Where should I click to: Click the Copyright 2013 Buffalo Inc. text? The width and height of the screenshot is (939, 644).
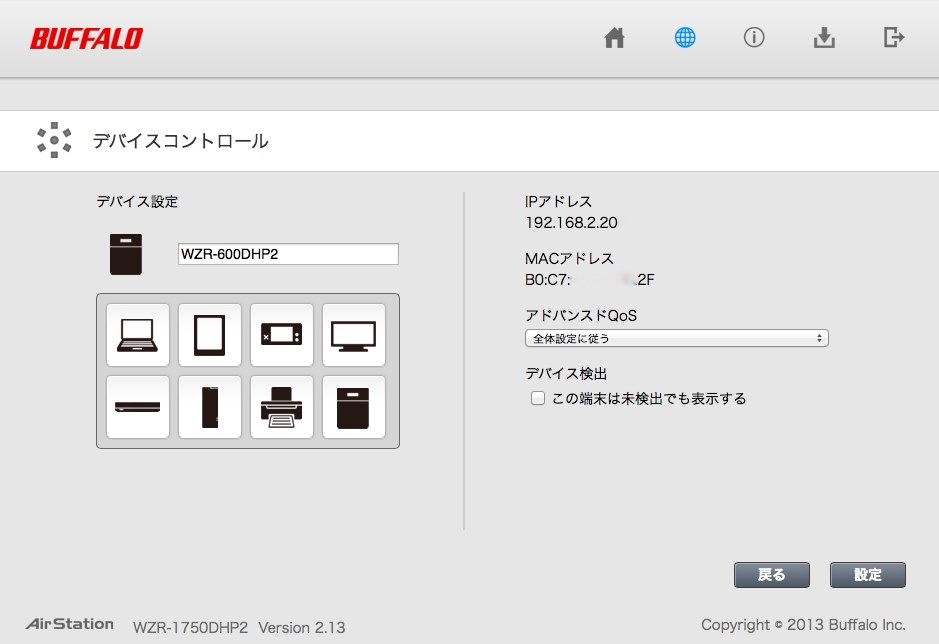coord(803,625)
